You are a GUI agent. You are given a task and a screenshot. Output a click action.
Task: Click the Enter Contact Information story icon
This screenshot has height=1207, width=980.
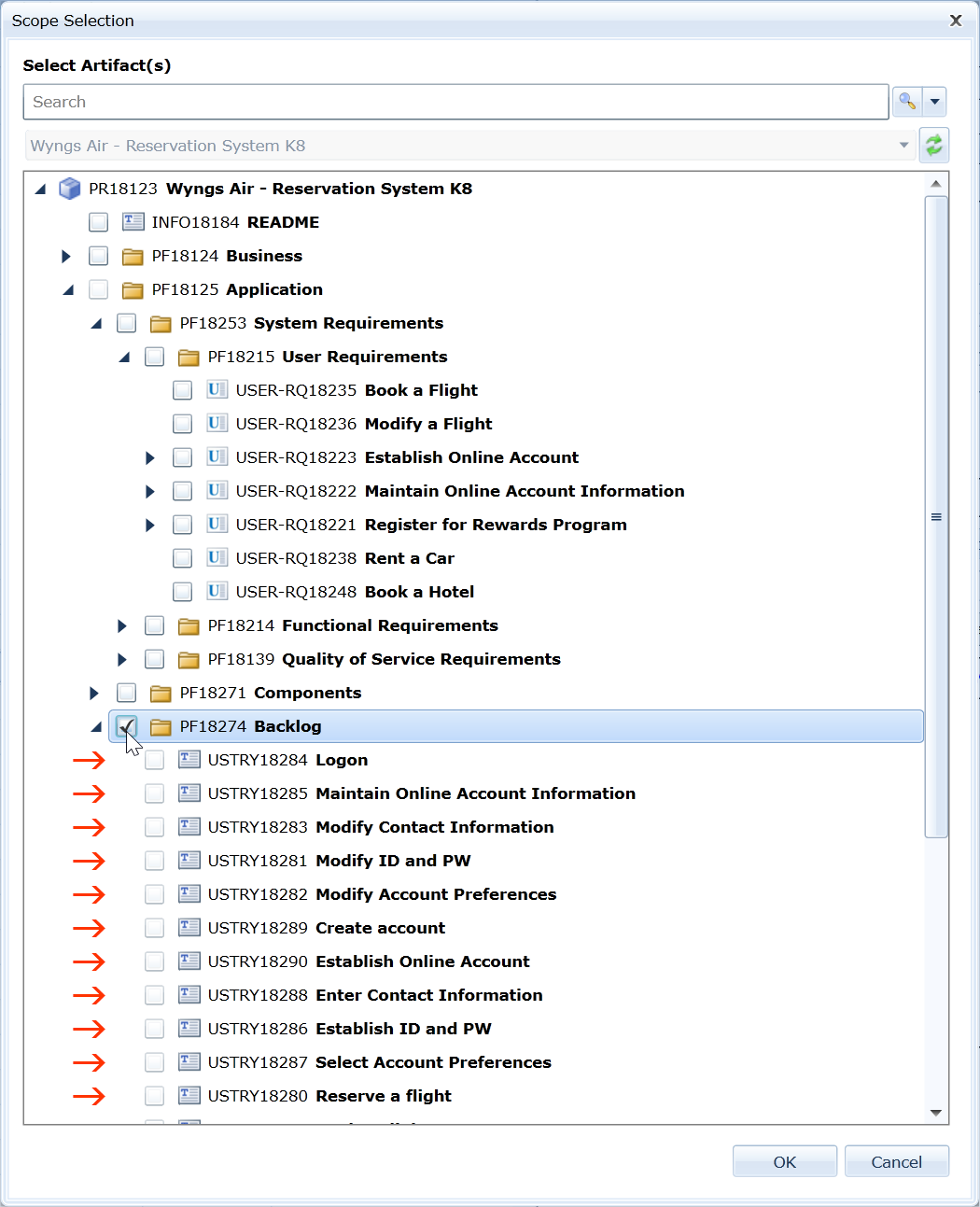coord(189,995)
